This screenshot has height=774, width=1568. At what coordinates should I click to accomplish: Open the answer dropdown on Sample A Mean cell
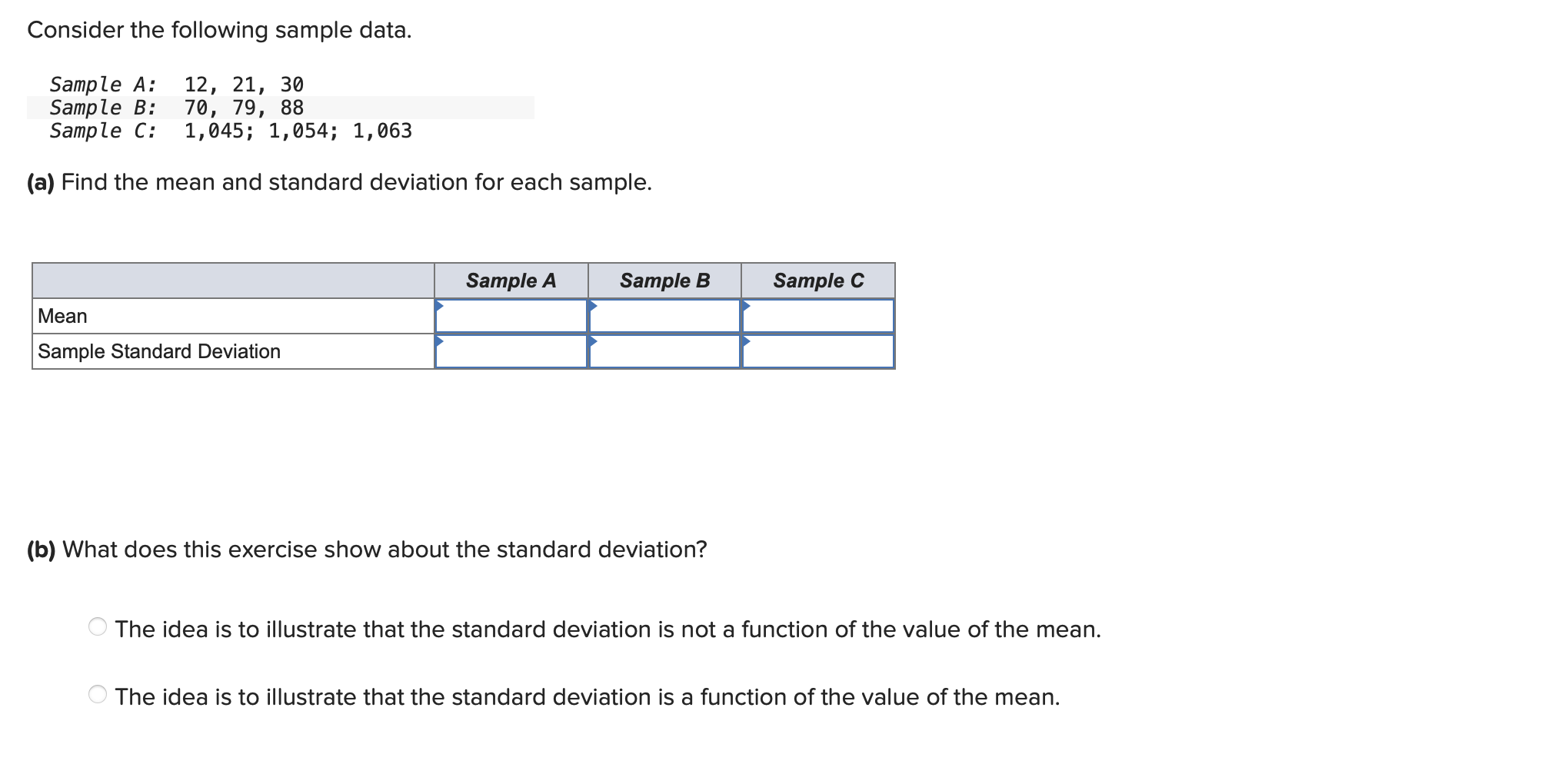click(x=438, y=304)
